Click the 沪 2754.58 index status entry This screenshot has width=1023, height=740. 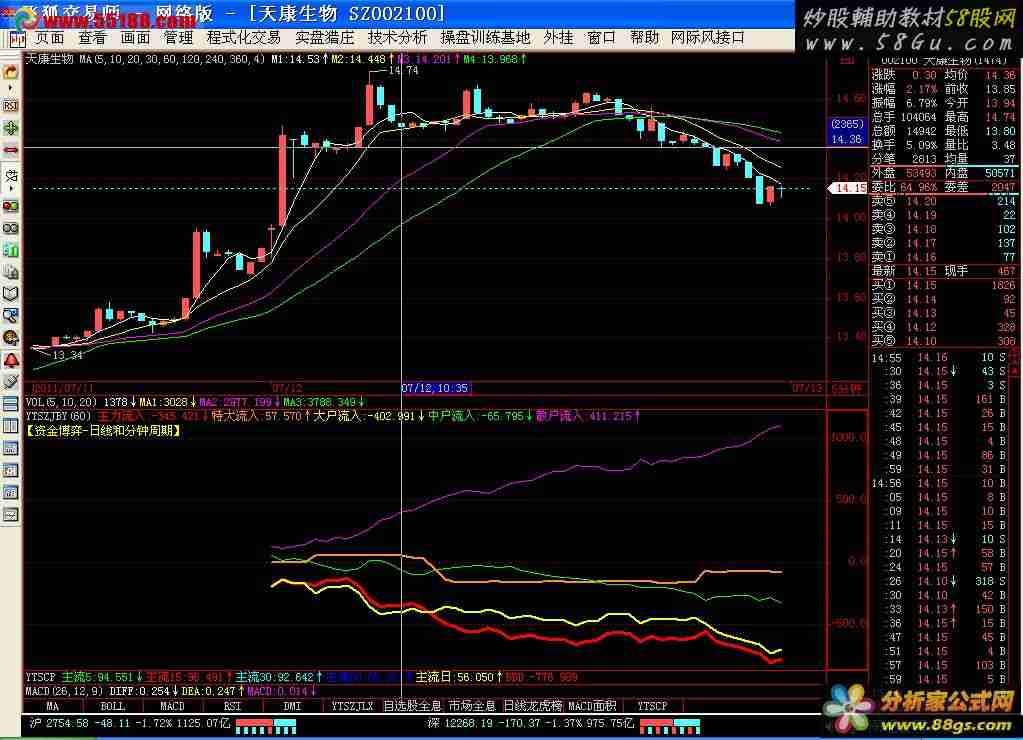(130, 723)
